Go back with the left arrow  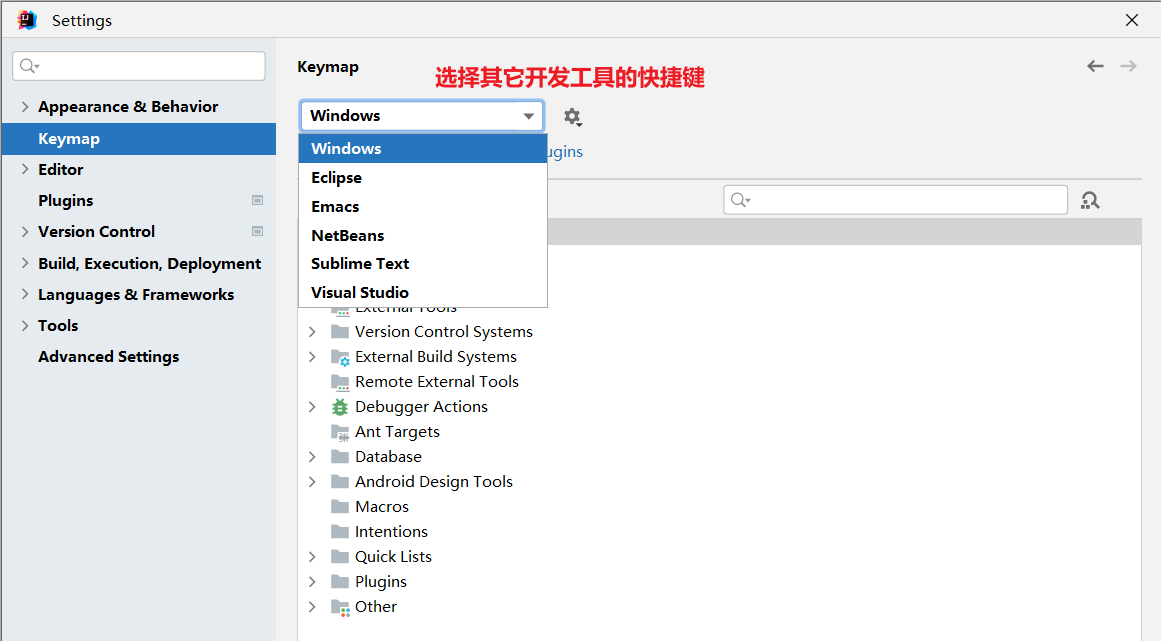1095,66
